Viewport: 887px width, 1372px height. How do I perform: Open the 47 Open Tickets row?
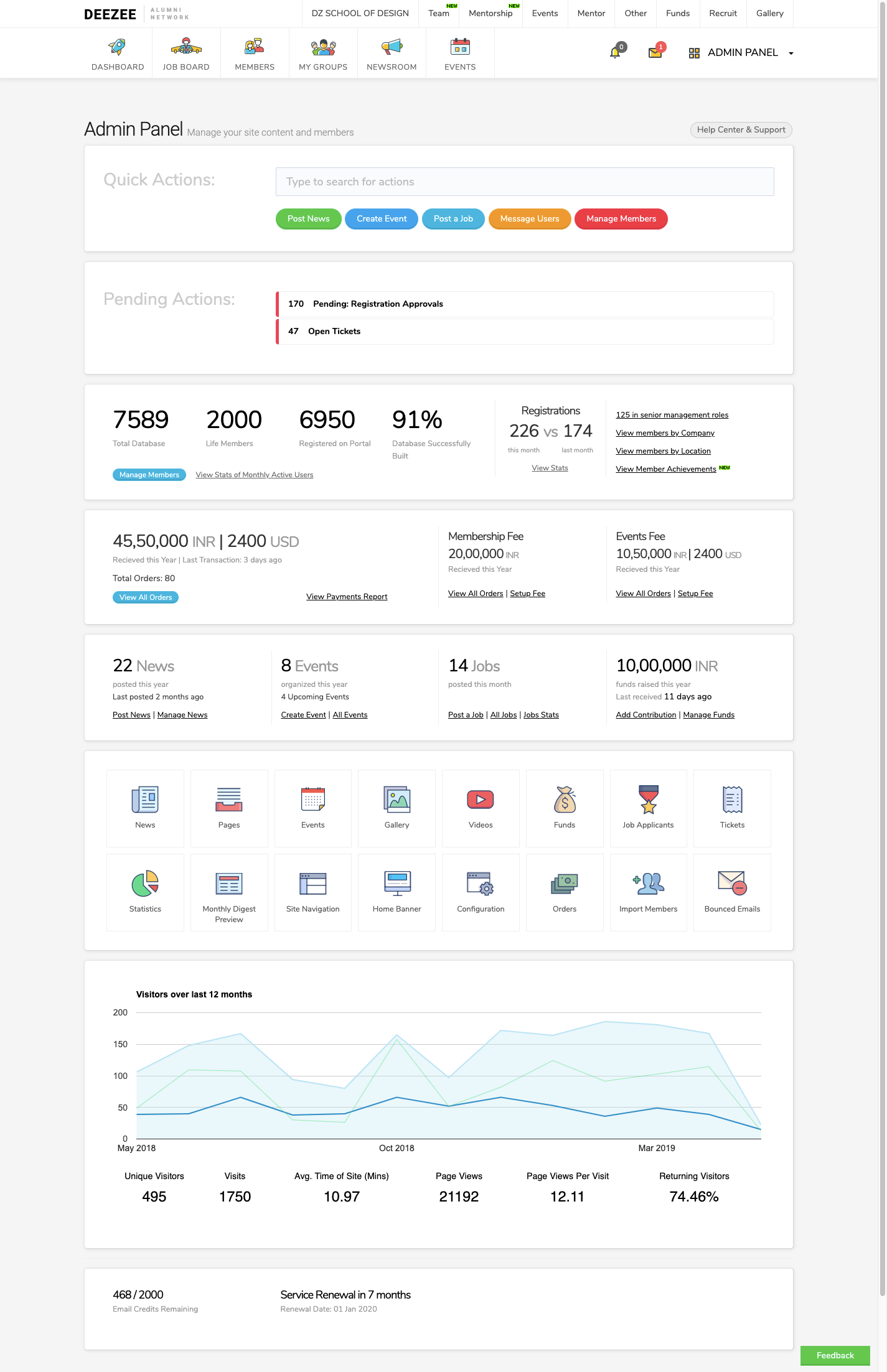[x=525, y=332]
